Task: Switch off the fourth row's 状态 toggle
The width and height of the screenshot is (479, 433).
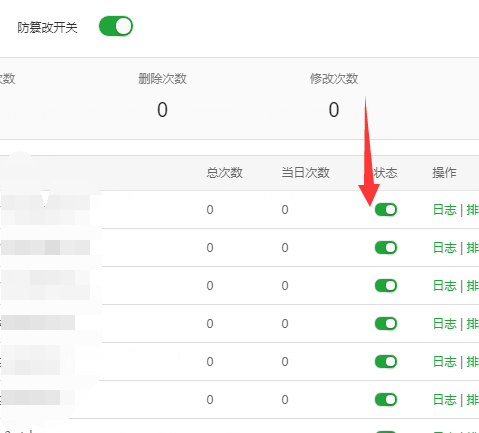Action: (x=386, y=323)
